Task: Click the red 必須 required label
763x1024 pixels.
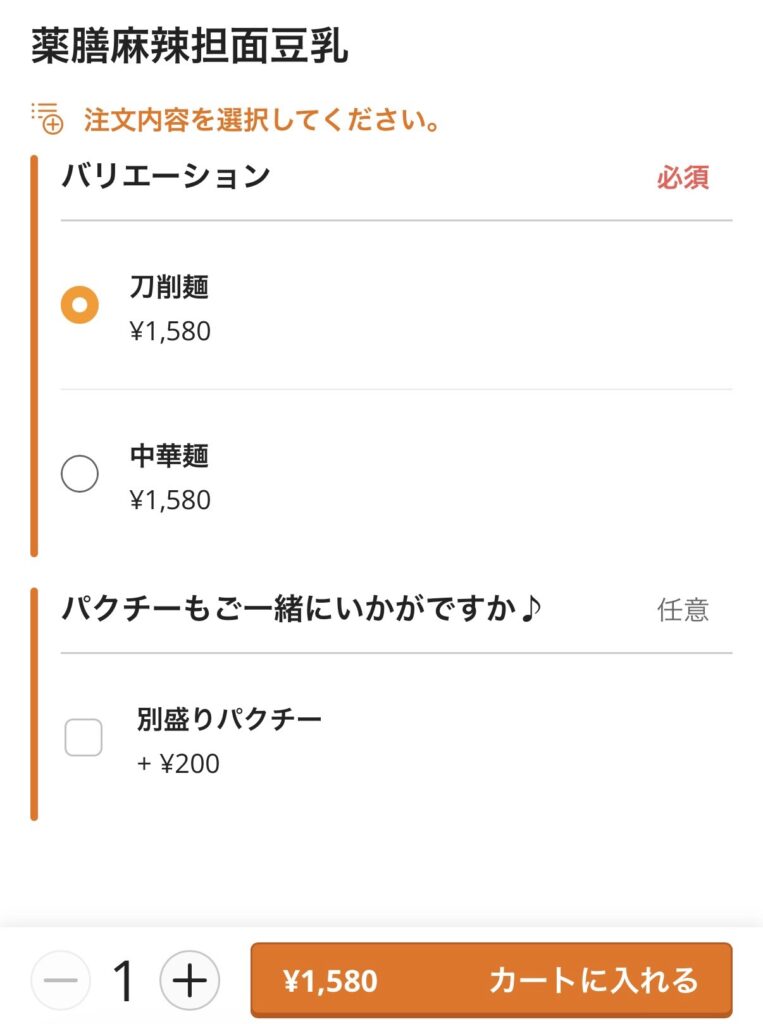Action: [x=683, y=178]
